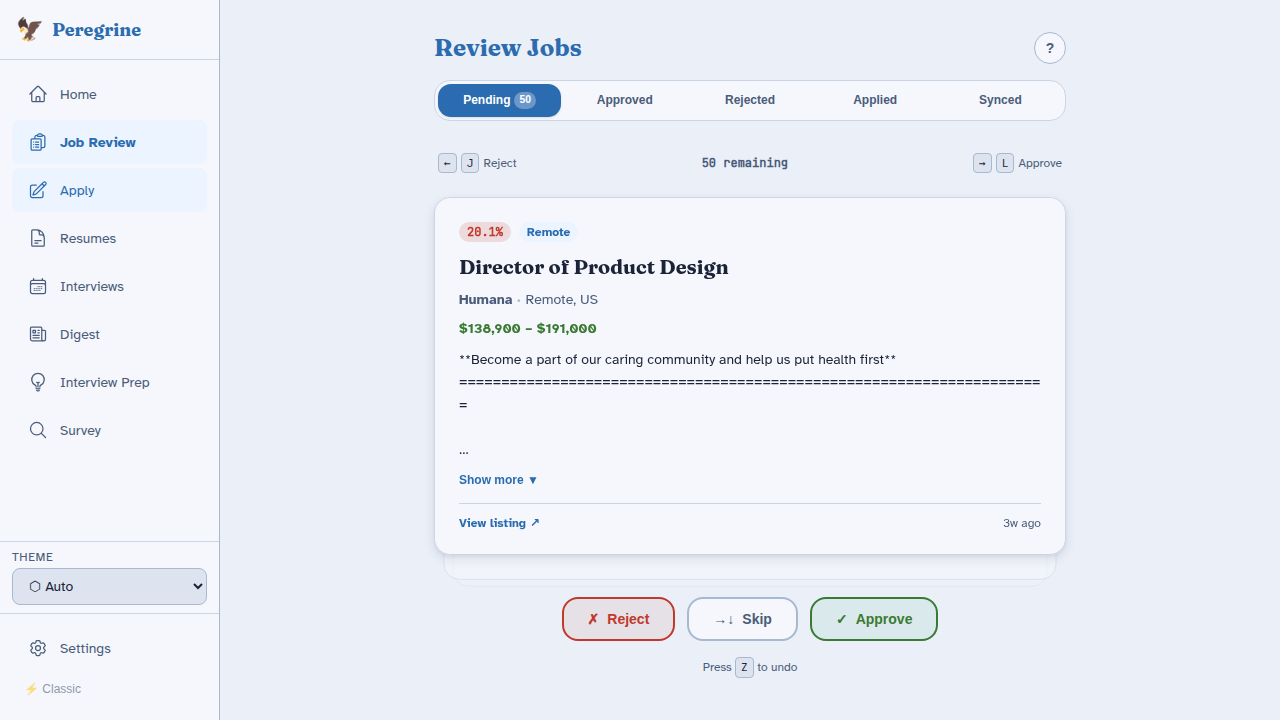
Task: Click the Peregrine eagle logo
Action: point(28,29)
